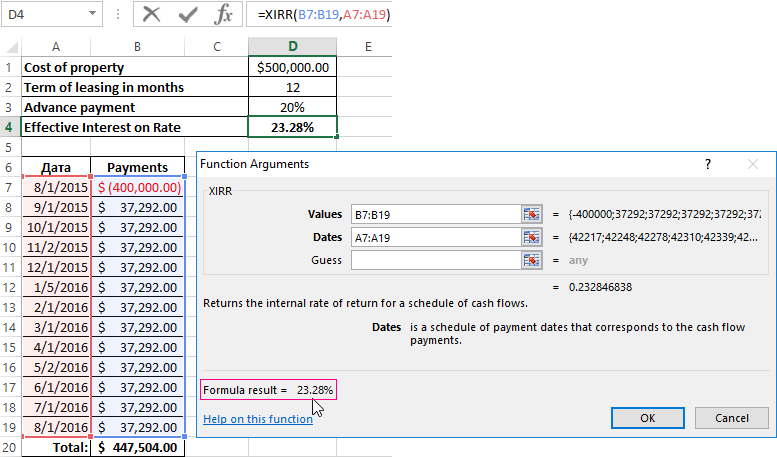Viewport: 777px width, 457px height.
Task: Select date cell 6/1/2016
Action: [x=56, y=387]
